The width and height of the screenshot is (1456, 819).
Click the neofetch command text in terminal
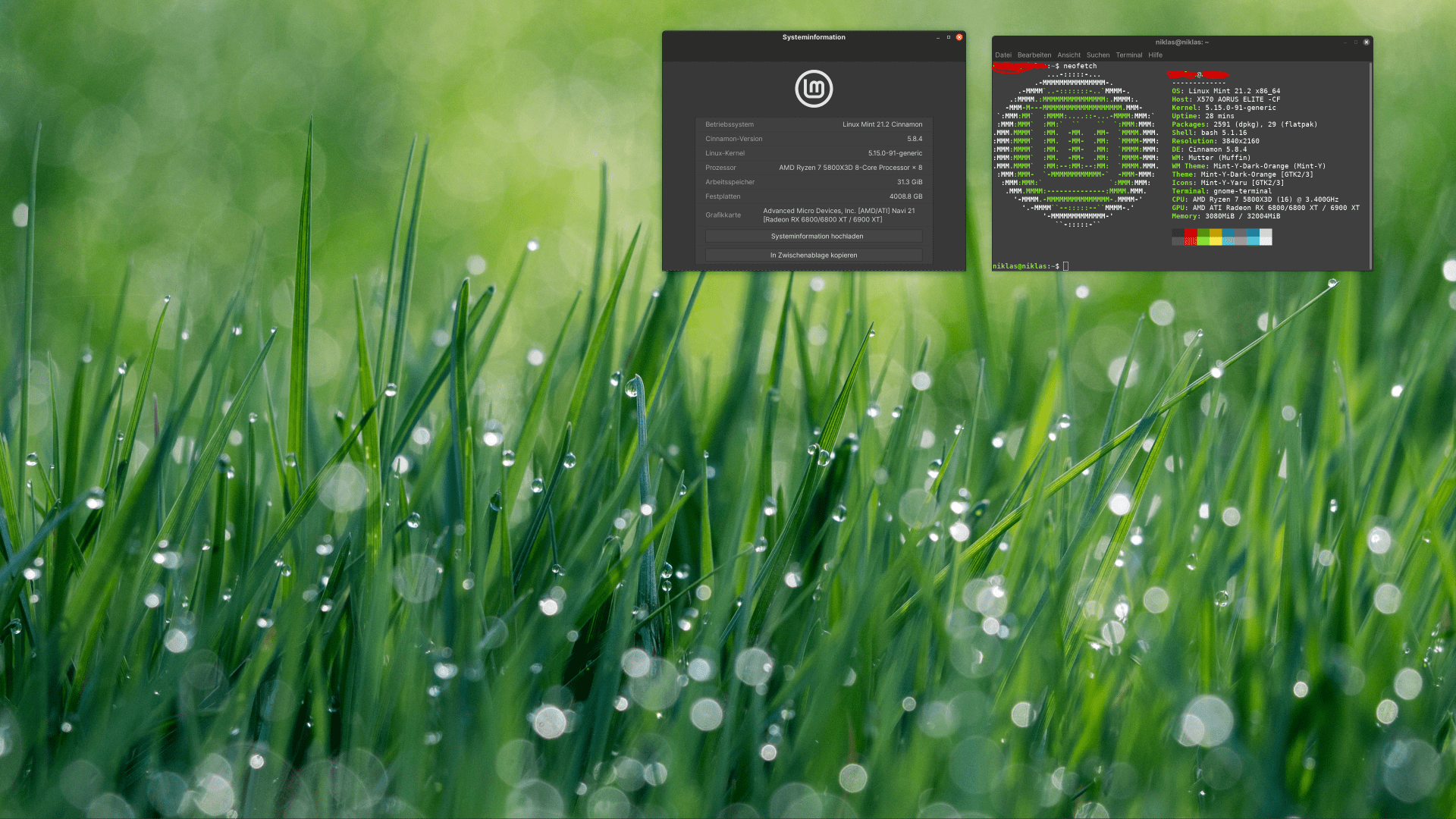1080,66
